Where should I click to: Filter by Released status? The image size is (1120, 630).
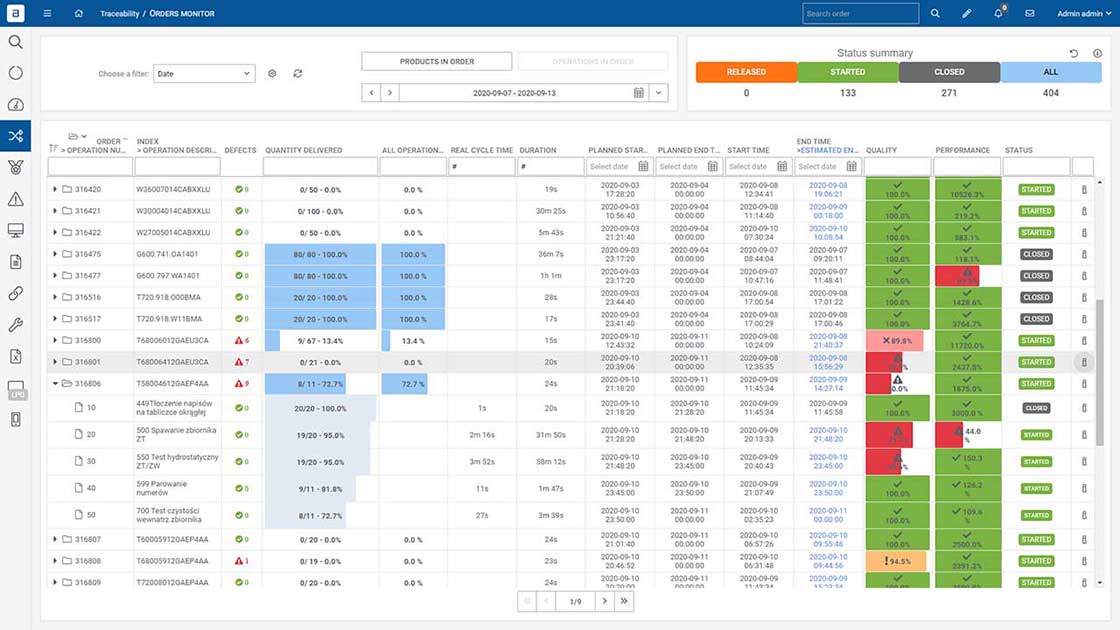tap(746, 72)
